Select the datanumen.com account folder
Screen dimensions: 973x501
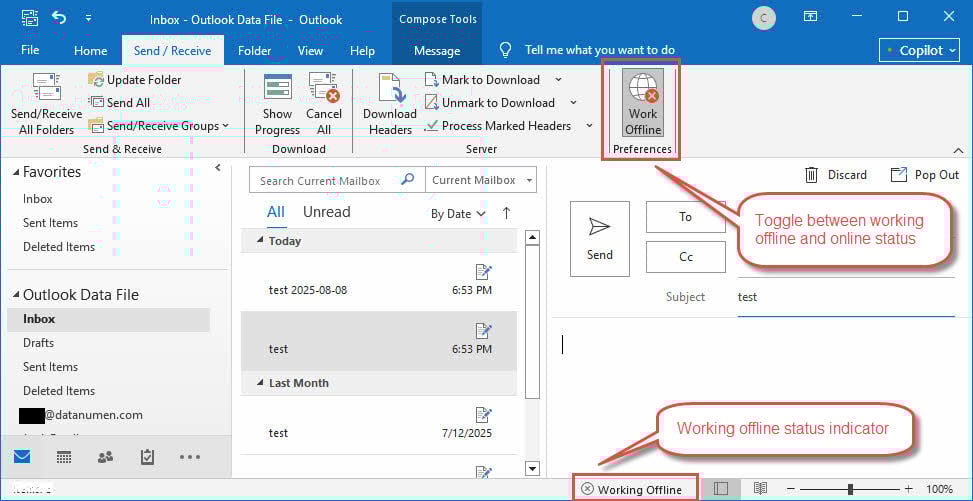82,415
